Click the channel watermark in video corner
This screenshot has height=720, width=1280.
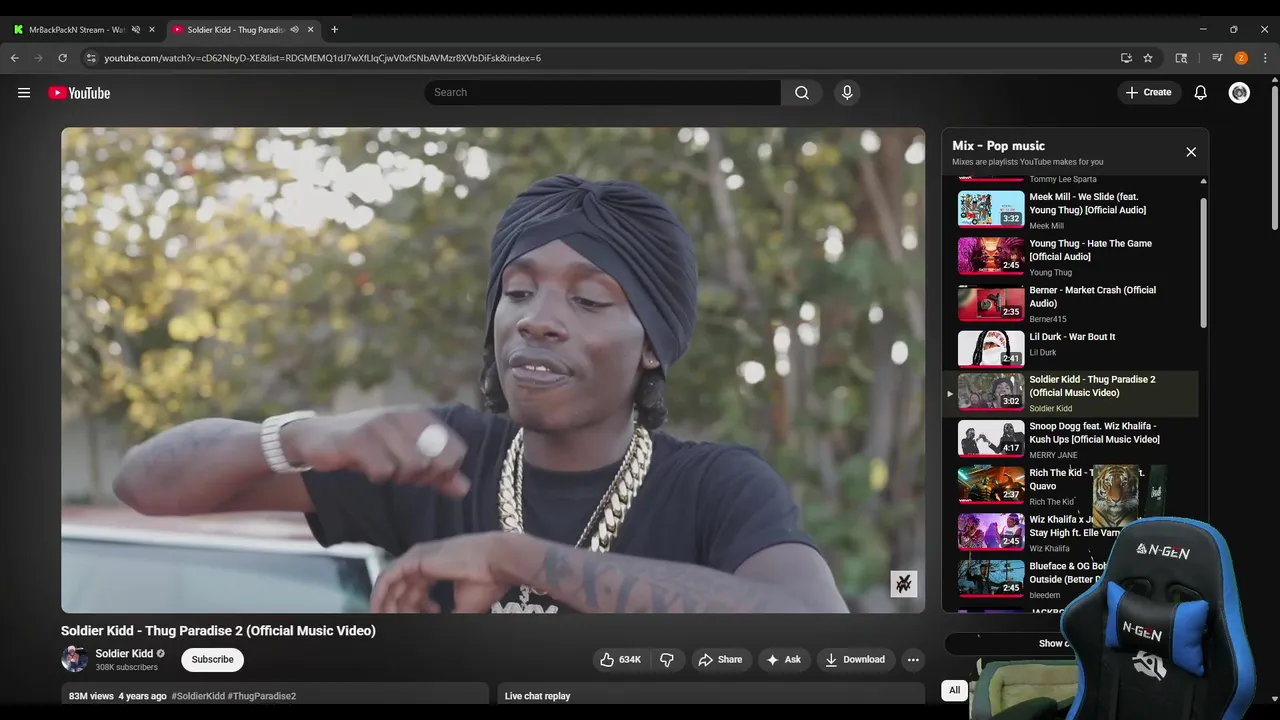[x=904, y=584]
